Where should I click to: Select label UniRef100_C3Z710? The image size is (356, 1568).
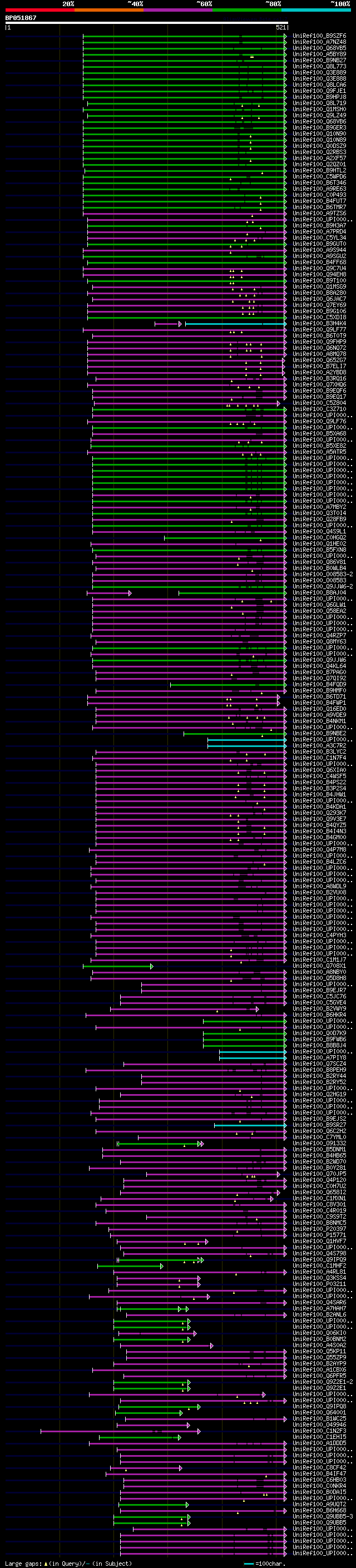pyautogui.click(x=319, y=409)
